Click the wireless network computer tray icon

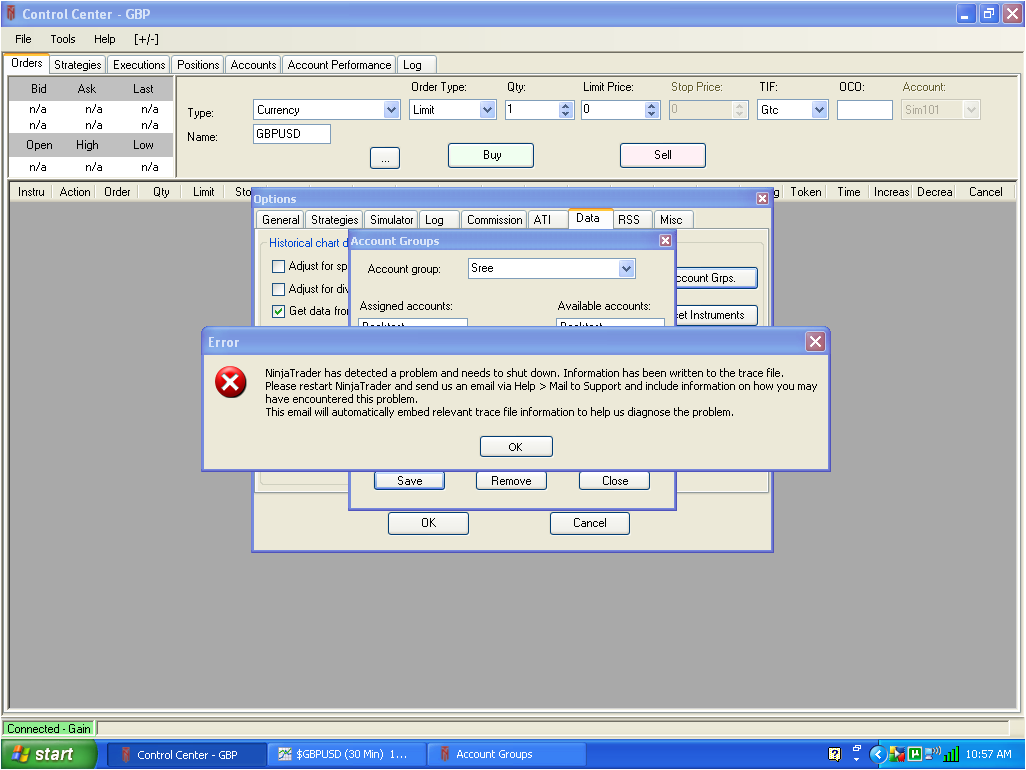(932, 754)
